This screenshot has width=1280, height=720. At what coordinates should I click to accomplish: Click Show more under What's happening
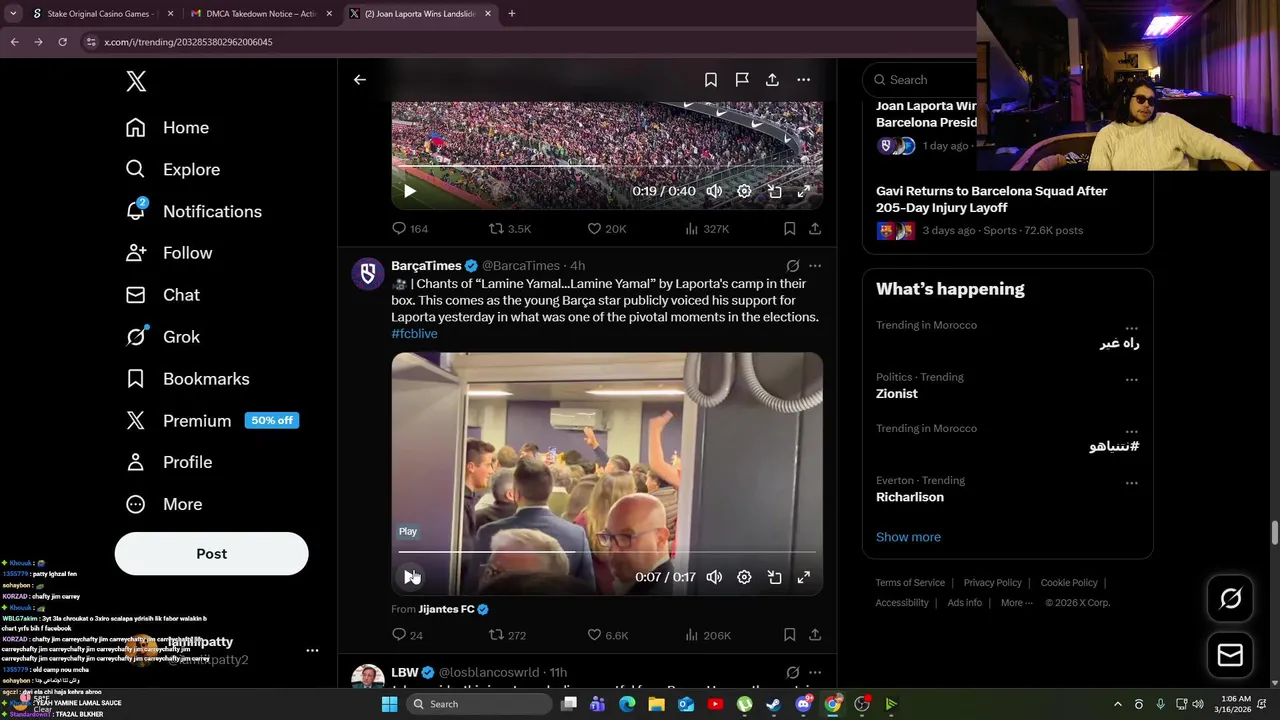[908, 537]
